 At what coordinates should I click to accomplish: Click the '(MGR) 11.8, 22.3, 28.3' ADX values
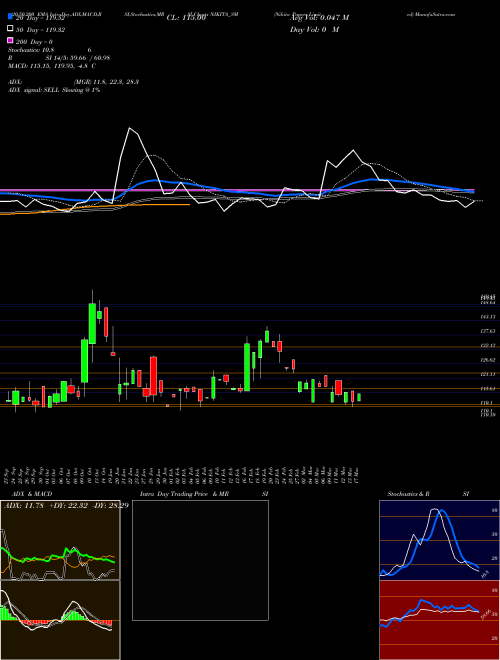(106, 82)
